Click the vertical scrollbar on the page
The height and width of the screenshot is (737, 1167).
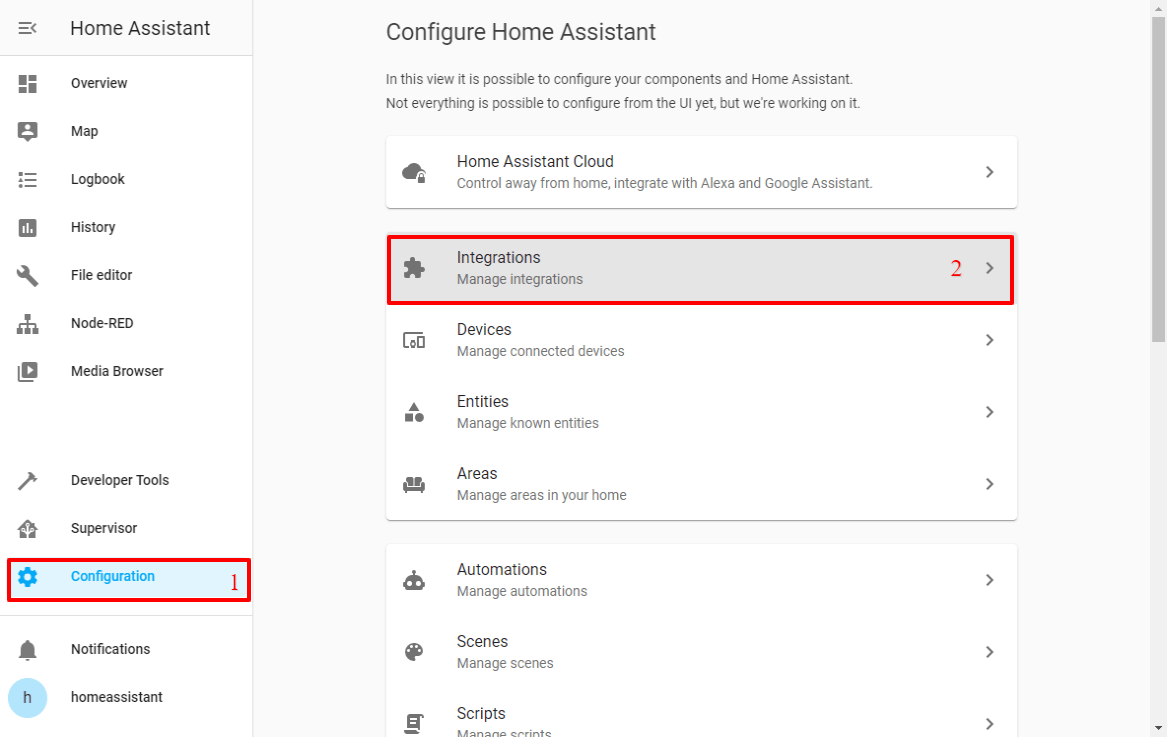pyautogui.click(x=1158, y=180)
